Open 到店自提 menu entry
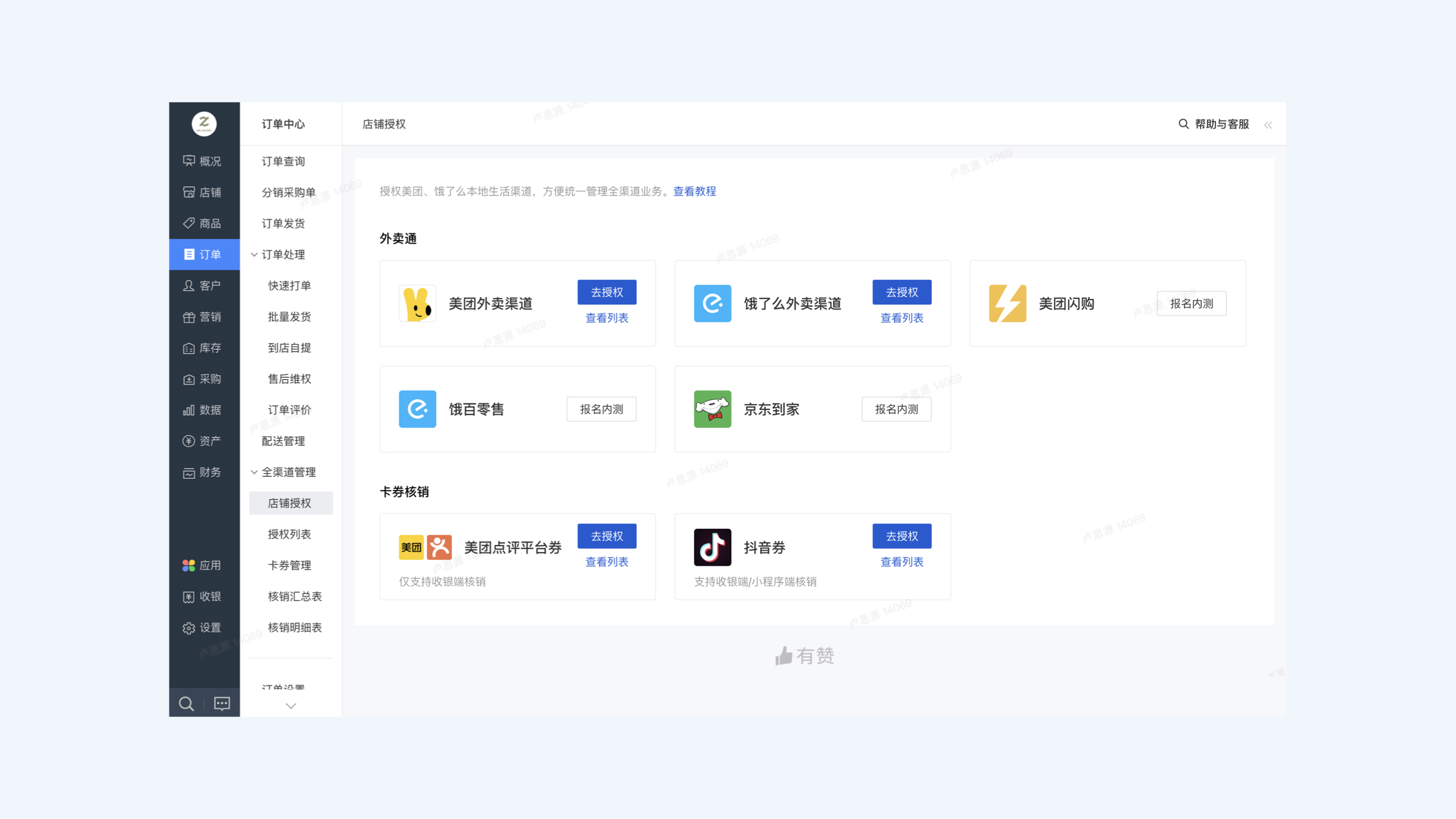1456x819 pixels. point(289,348)
